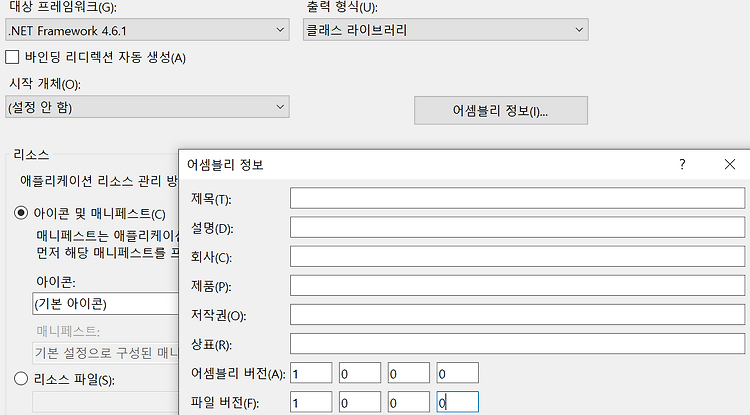This screenshot has height=415, width=750.
Task: Select the 리소스 파일(S) radio button
Action: coord(21,379)
